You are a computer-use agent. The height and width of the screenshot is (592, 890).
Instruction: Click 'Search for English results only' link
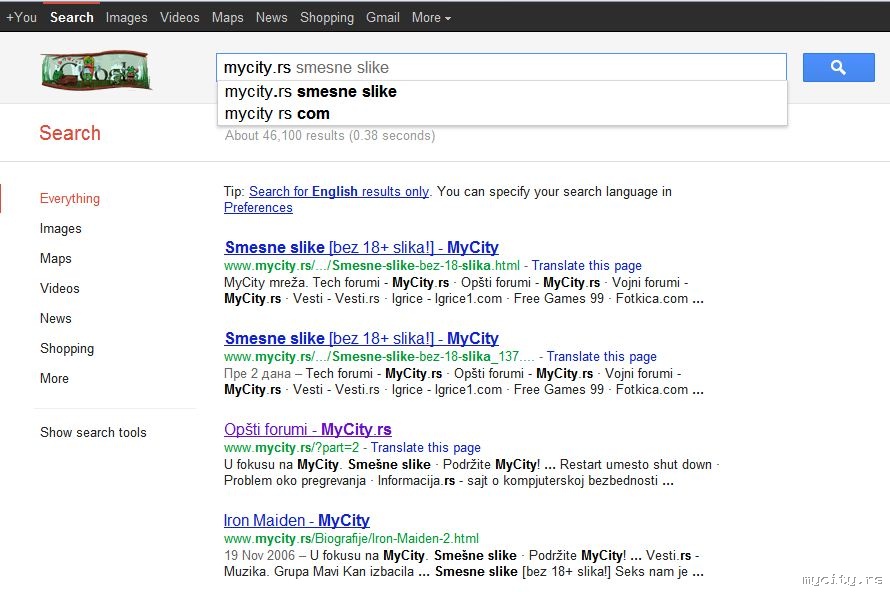[x=339, y=192]
